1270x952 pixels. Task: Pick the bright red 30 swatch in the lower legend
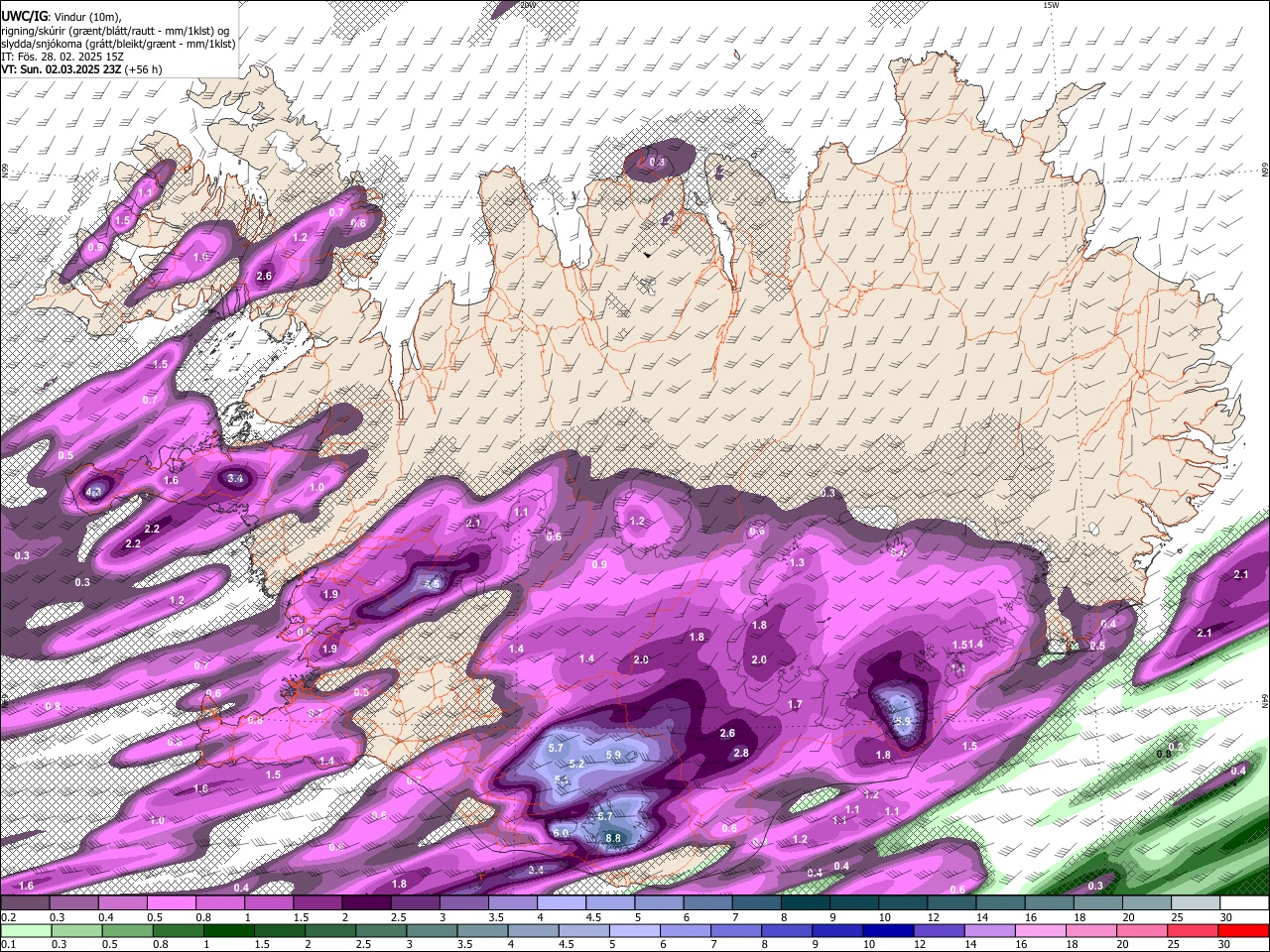1243,931
